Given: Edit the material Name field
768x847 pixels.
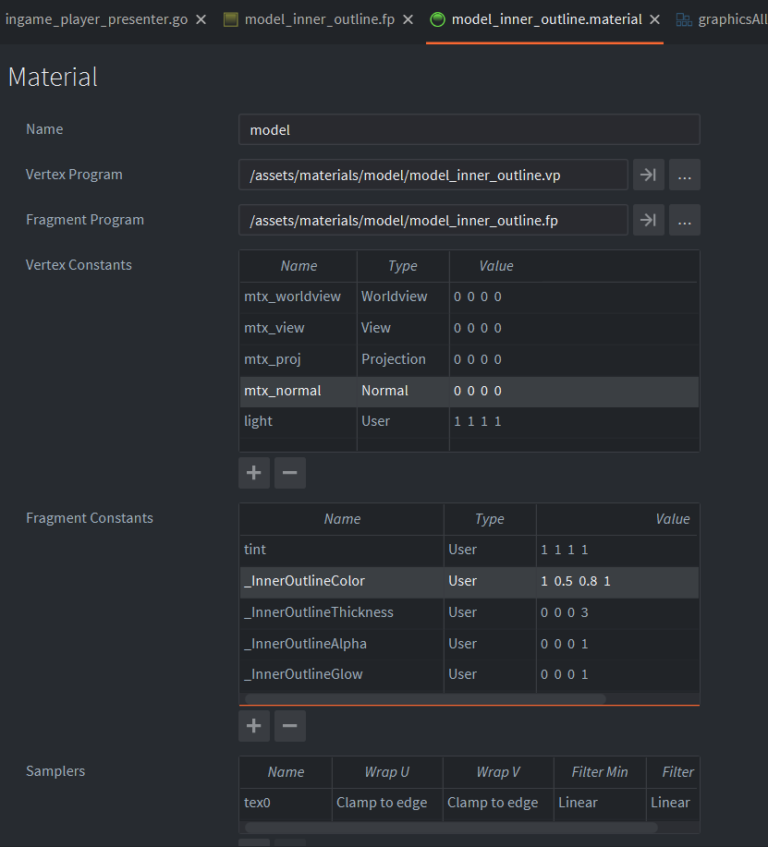Looking at the screenshot, I should 468,130.
